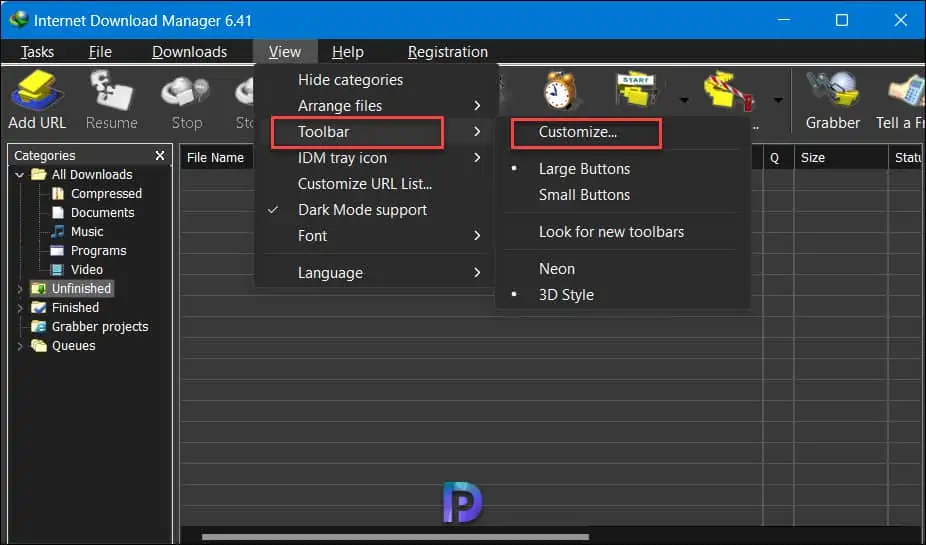Image resolution: width=926 pixels, height=545 pixels.
Task: Sort by File Name column header
Action: click(x=217, y=158)
